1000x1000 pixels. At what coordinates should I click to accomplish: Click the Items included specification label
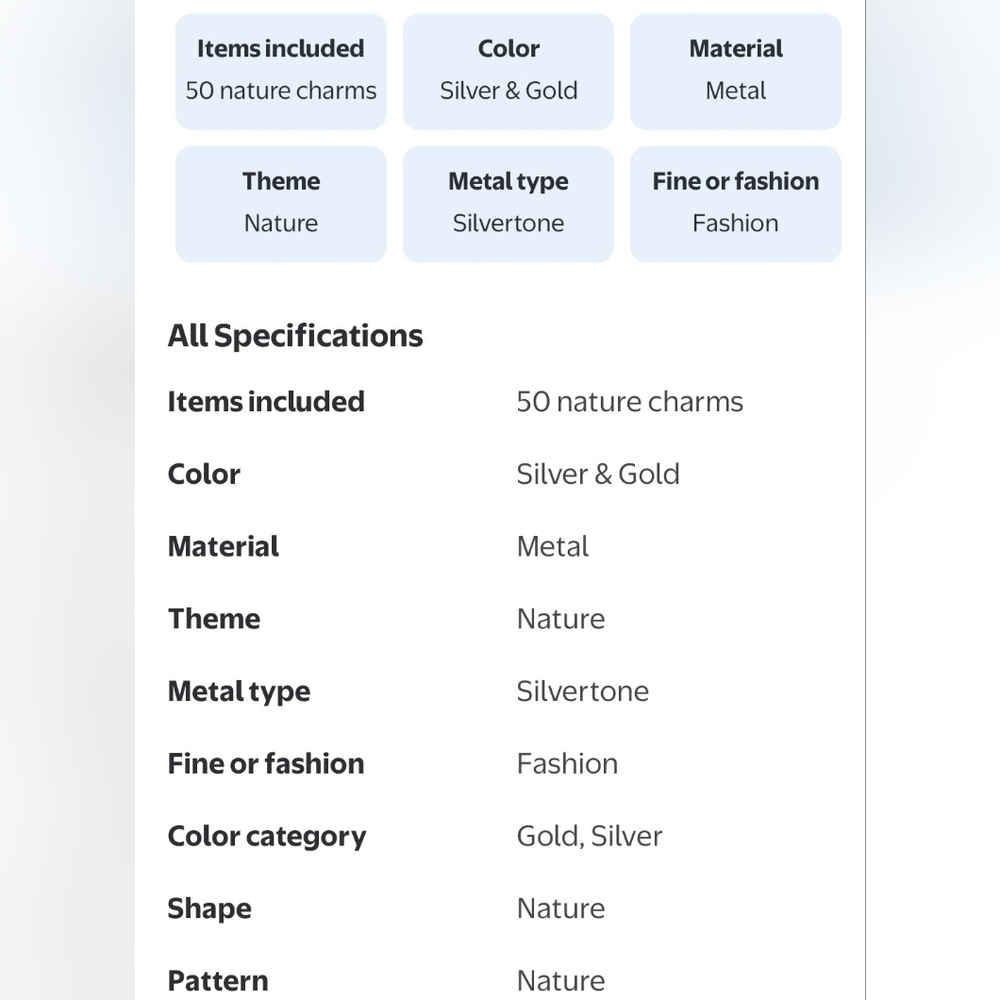point(266,402)
